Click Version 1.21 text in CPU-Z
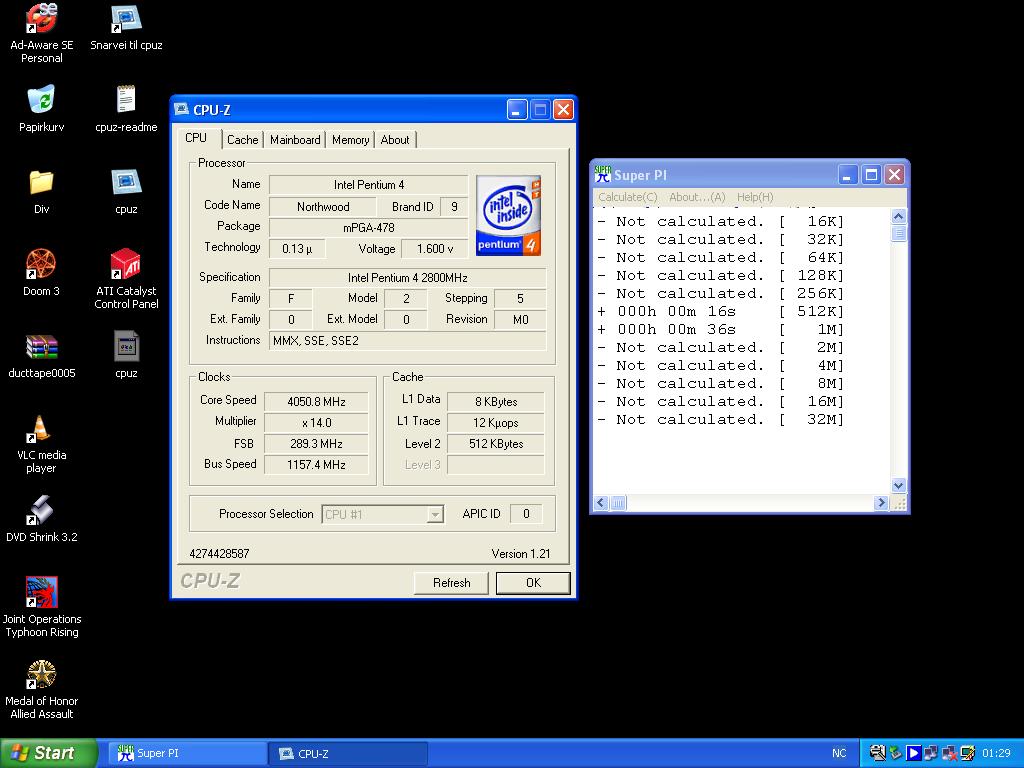 pyautogui.click(x=520, y=554)
